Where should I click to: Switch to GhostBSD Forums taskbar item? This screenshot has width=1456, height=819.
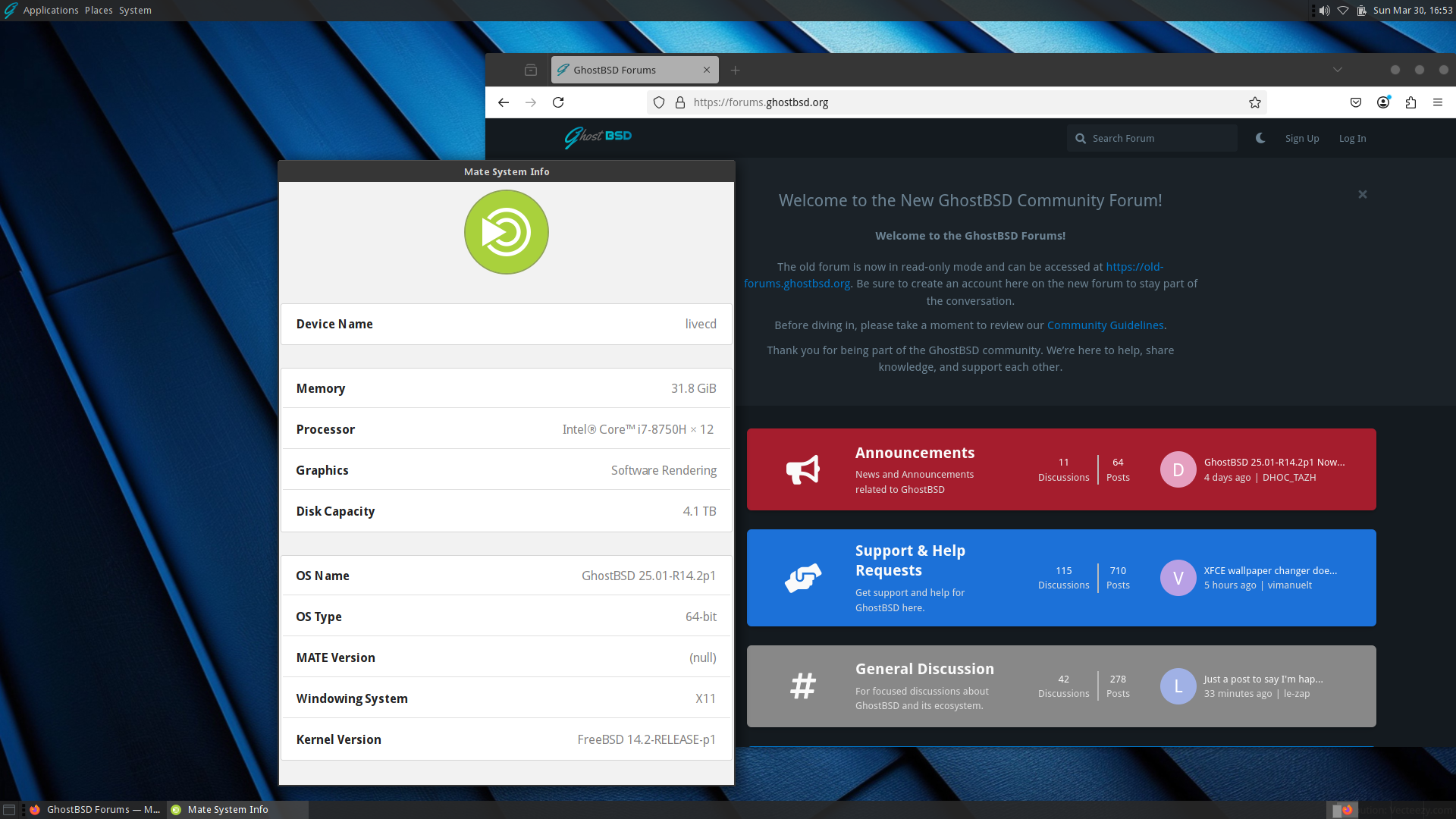point(95,810)
